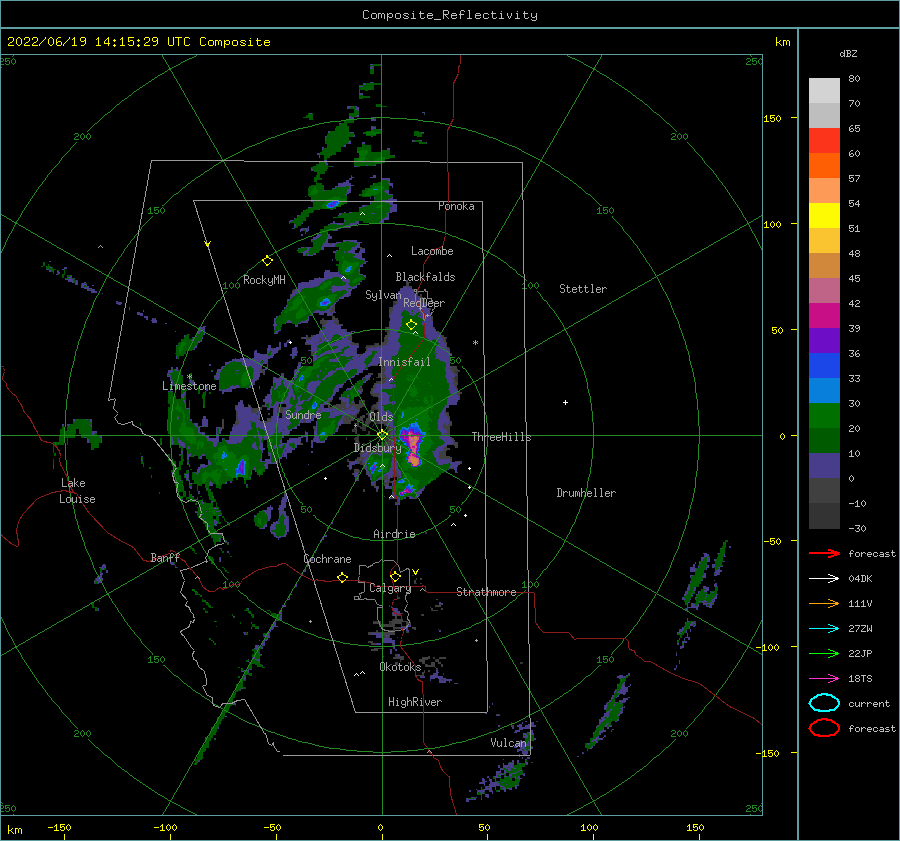Click the white 04DK arrow legend icon

point(824,578)
